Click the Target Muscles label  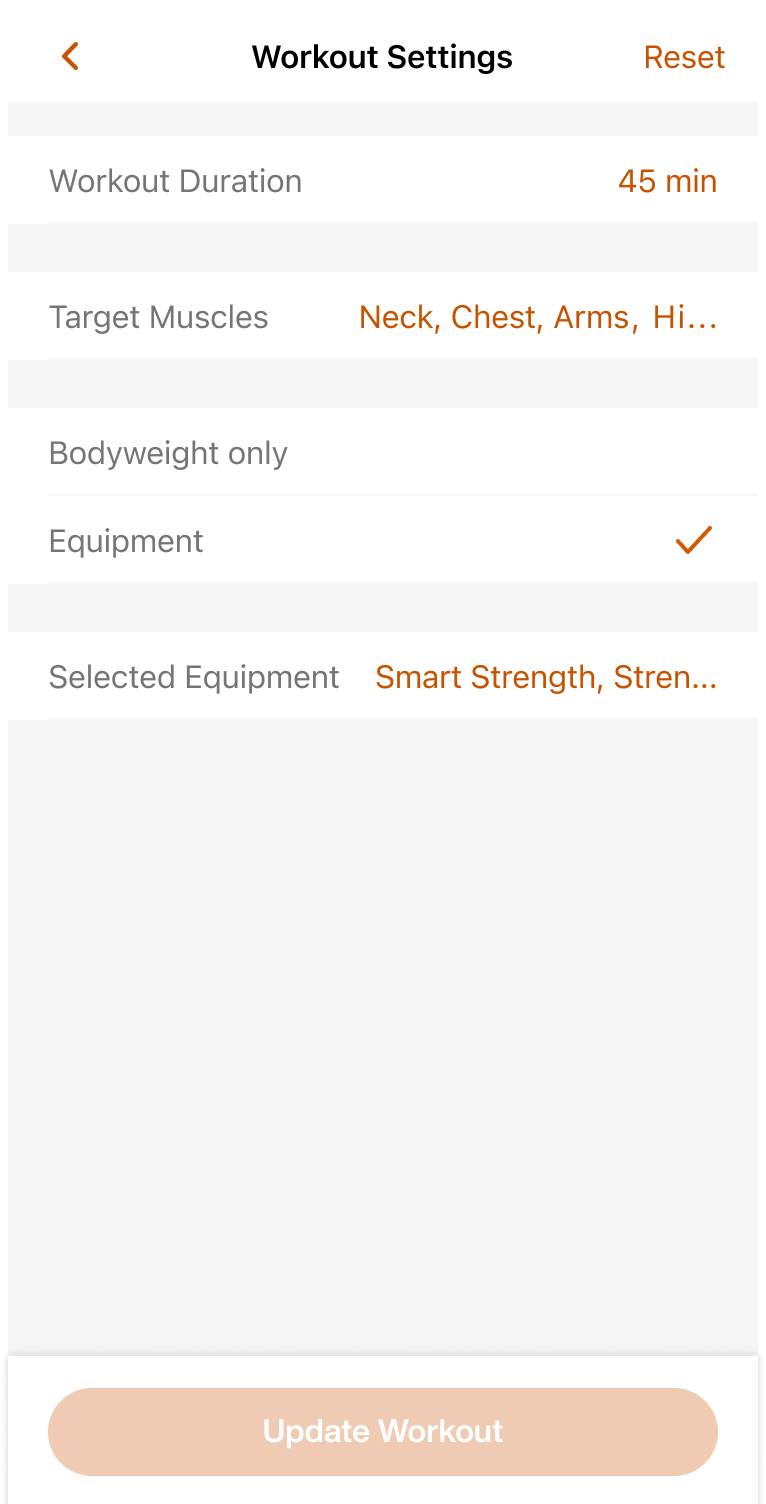click(x=159, y=317)
